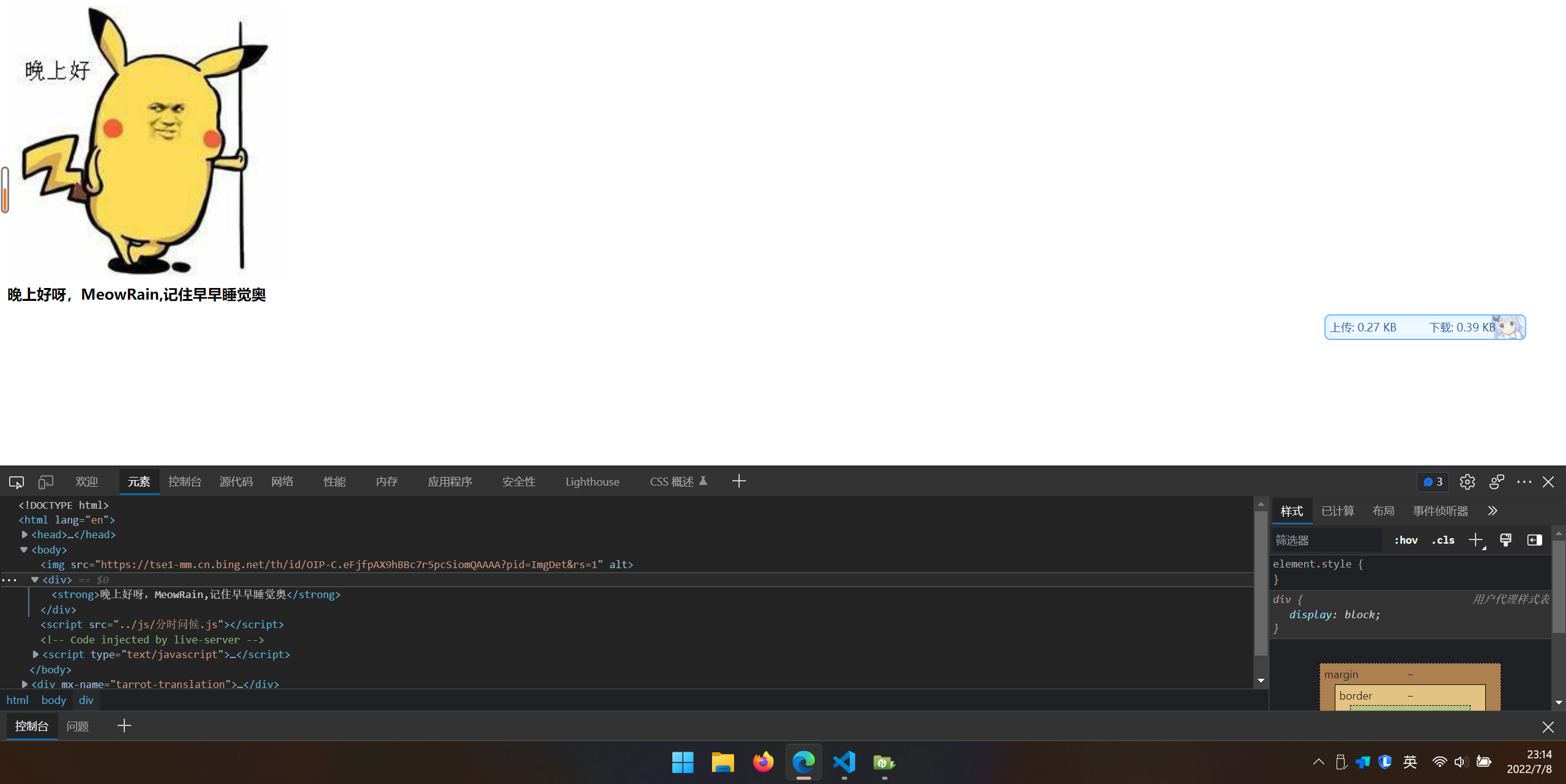Screen dimensions: 1566x784
Task: Expand the head element node
Action: click(24, 534)
